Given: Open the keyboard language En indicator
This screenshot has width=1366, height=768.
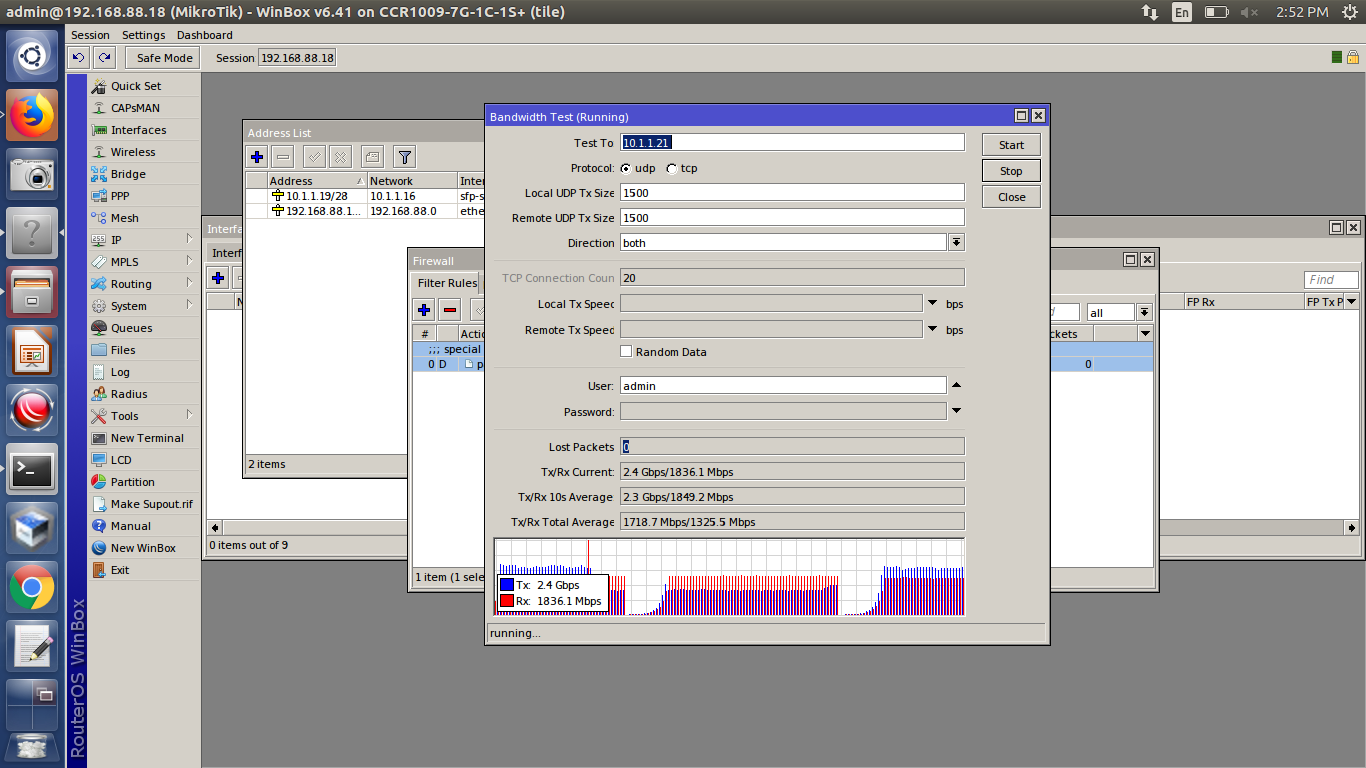Looking at the screenshot, I should click(1182, 12).
